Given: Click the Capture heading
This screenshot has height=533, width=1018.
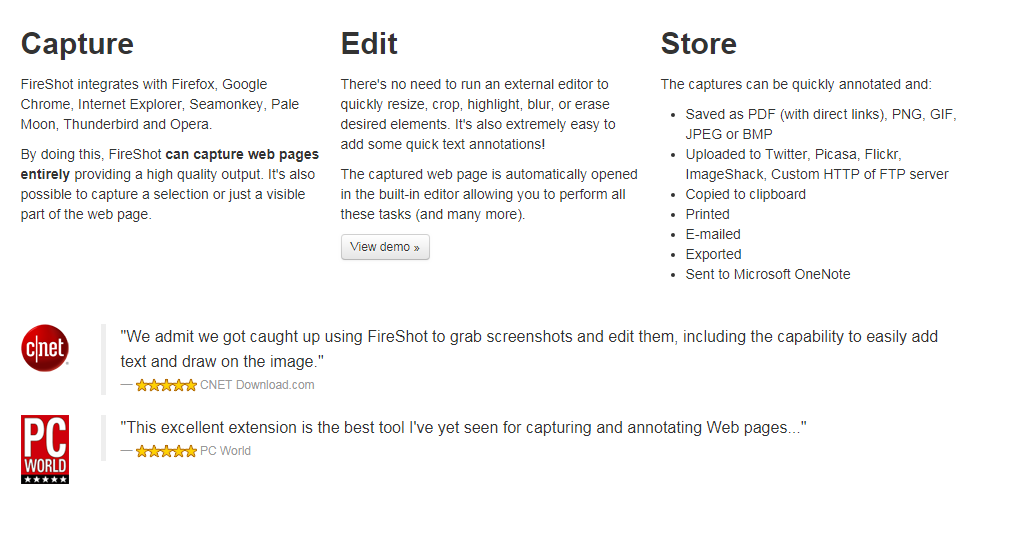Looking at the screenshot, I should (x=77, y=44).
